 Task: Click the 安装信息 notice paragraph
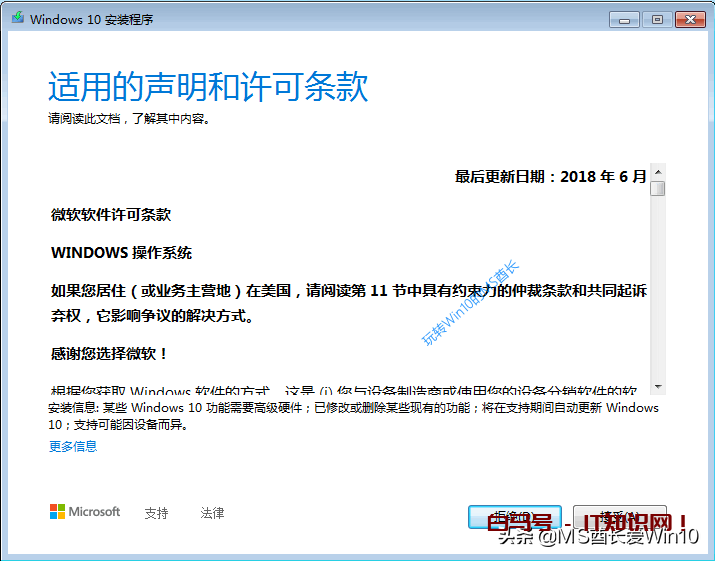coord(352,415)
